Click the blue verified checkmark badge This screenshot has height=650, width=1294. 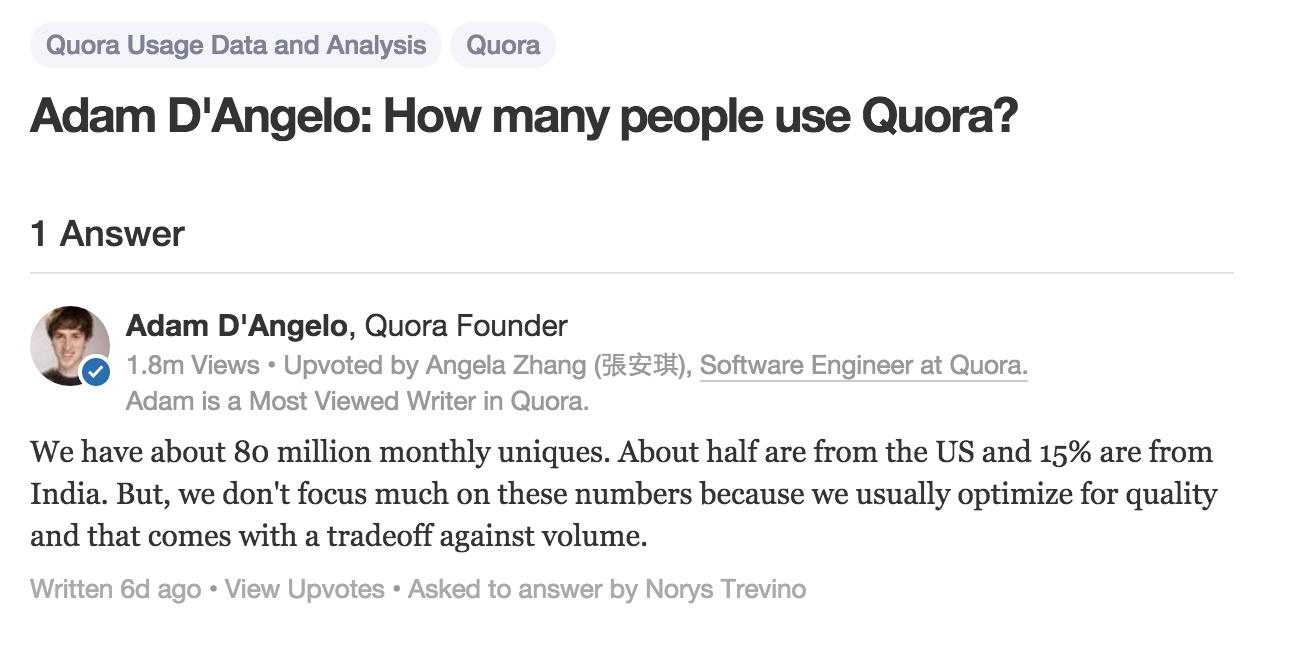coord(97,373)
